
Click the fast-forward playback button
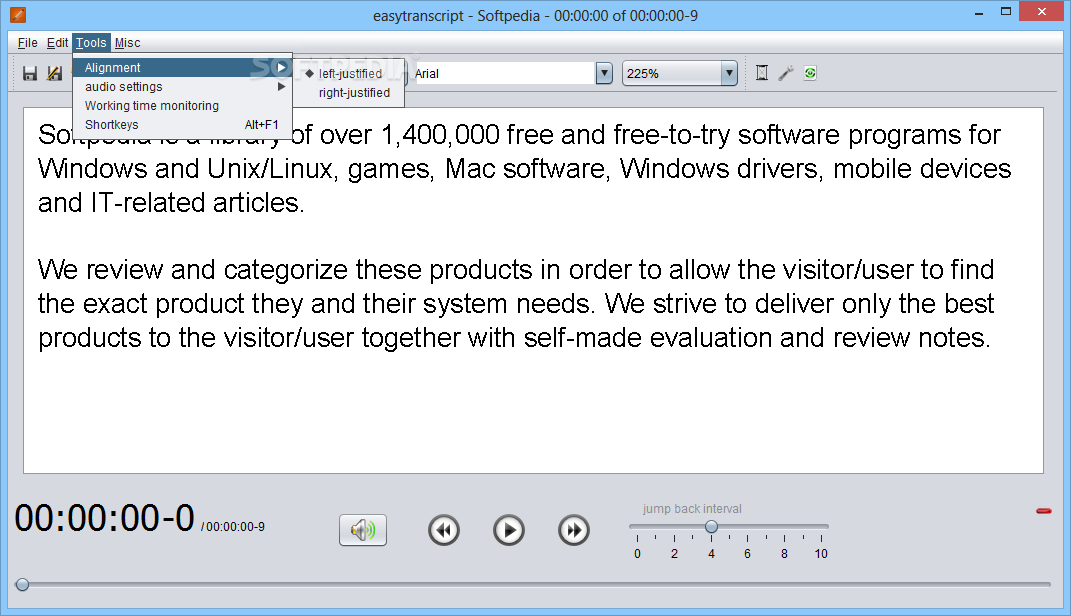point(574,530)
